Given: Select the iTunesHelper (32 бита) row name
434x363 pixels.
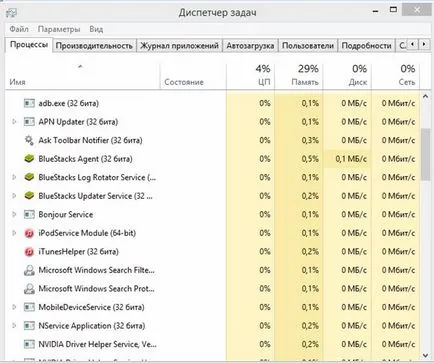Looking at the screenshot, I should tap(78, 252).
